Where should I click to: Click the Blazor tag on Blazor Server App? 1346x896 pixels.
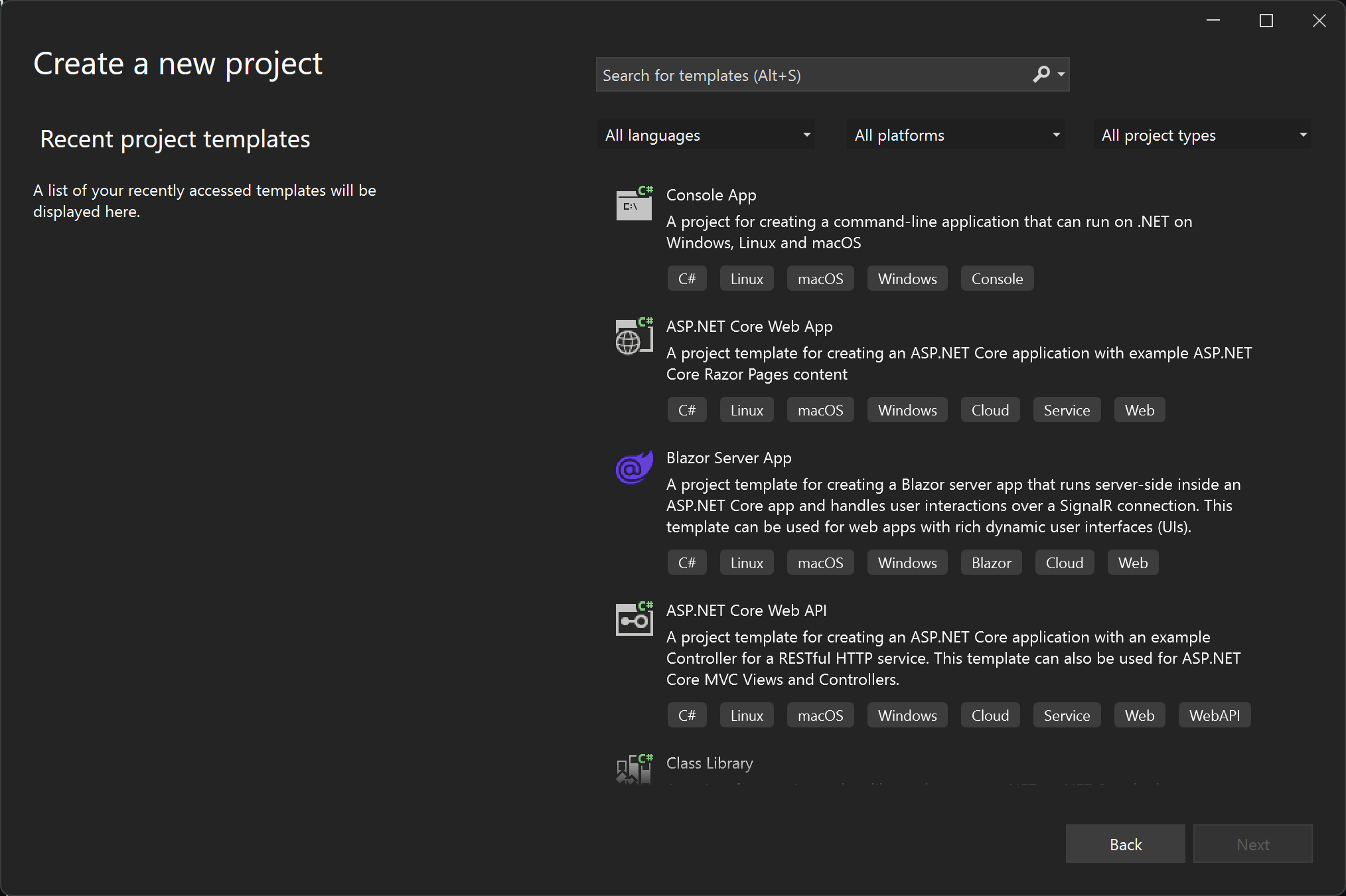tap(991, 563)
